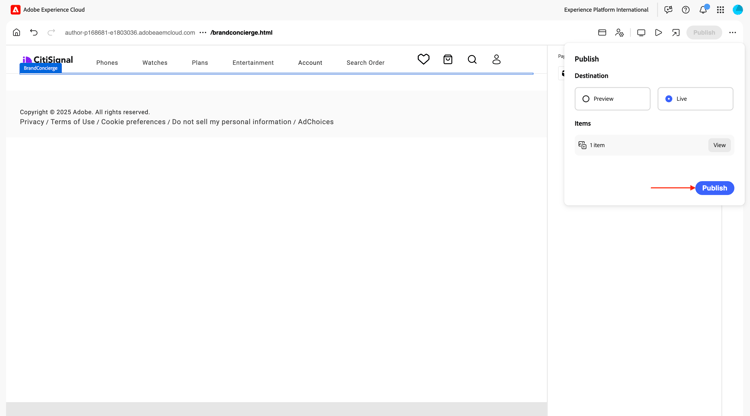Screen dimensions: 750x416
Task: Click the Experience Platform International organization name
Action: click(x=606, y=10)
